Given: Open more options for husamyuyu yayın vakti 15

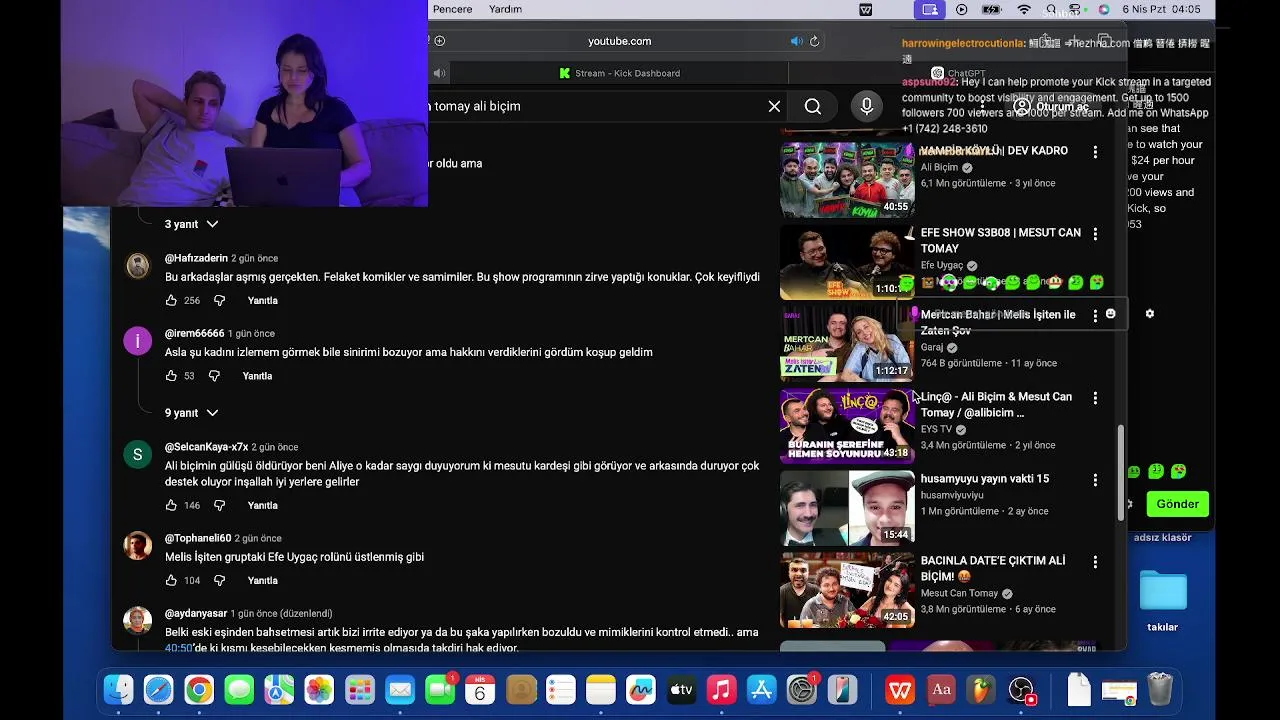Looking at the screenshot, I should 1095,480.
